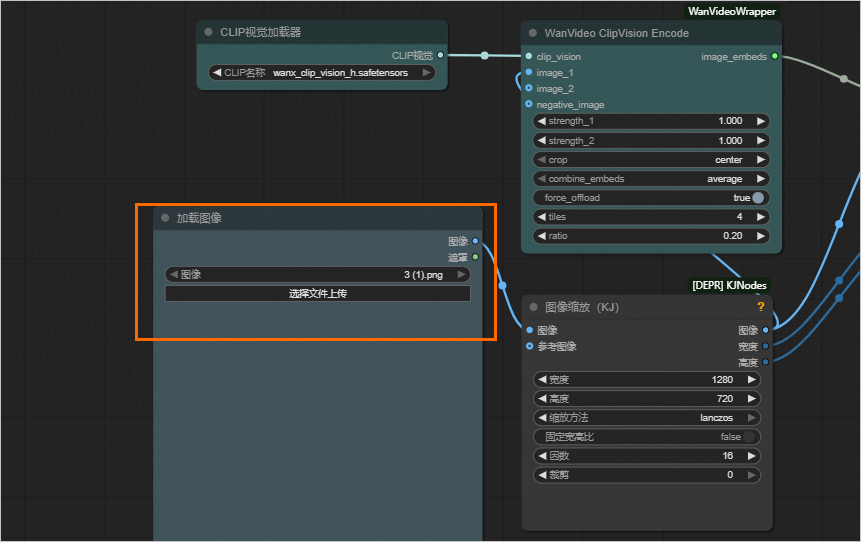
Task: Select the 图像缩放 (KJ) node title
Action: [x=582, y=307]
